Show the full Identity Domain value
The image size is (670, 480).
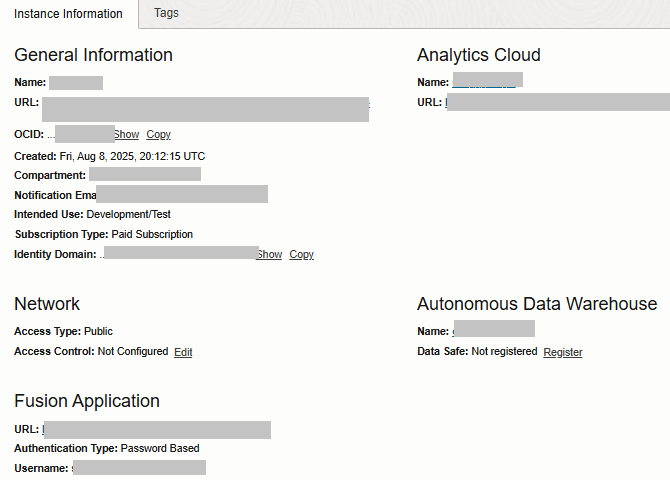tap(269, 254)
